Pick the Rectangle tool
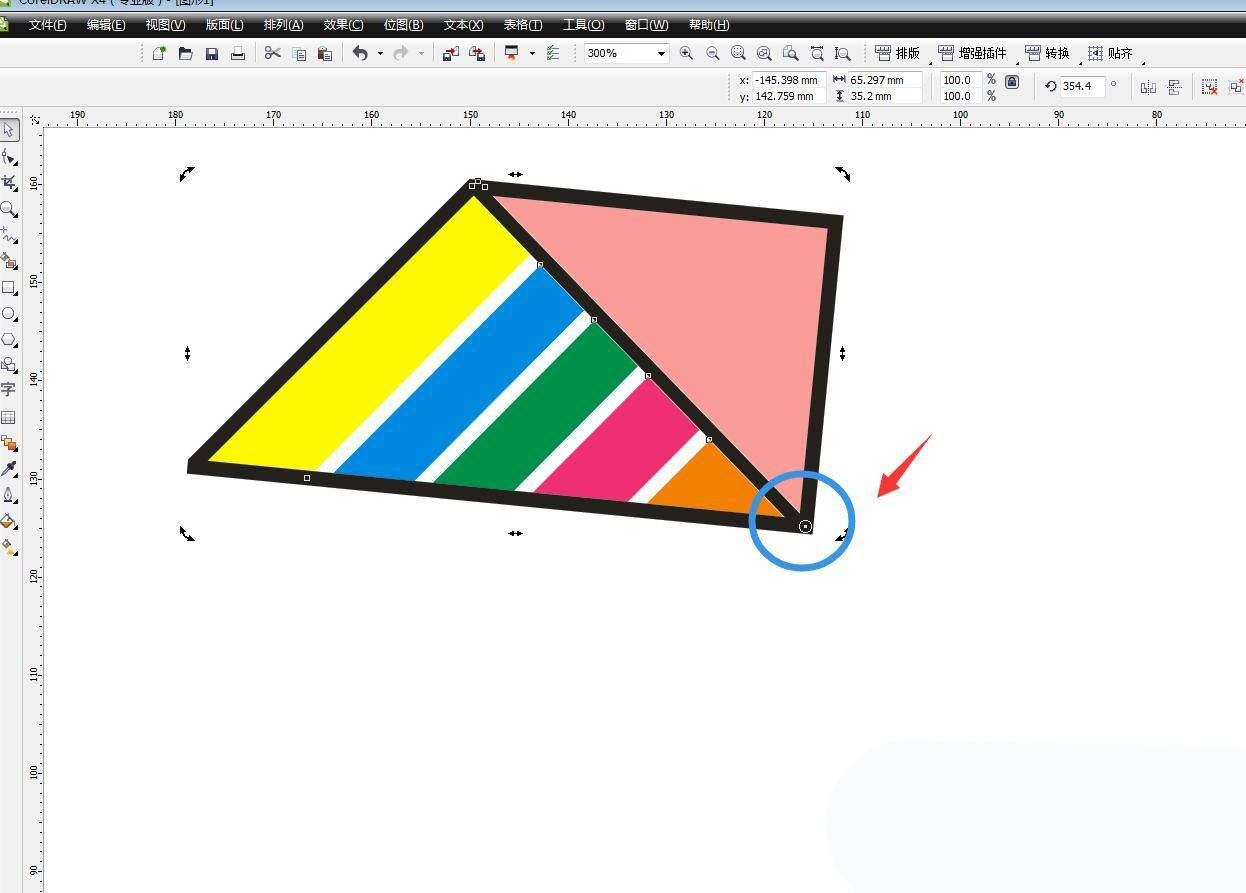This screenshot has width=1246, height=893. [x=9, y=288]
